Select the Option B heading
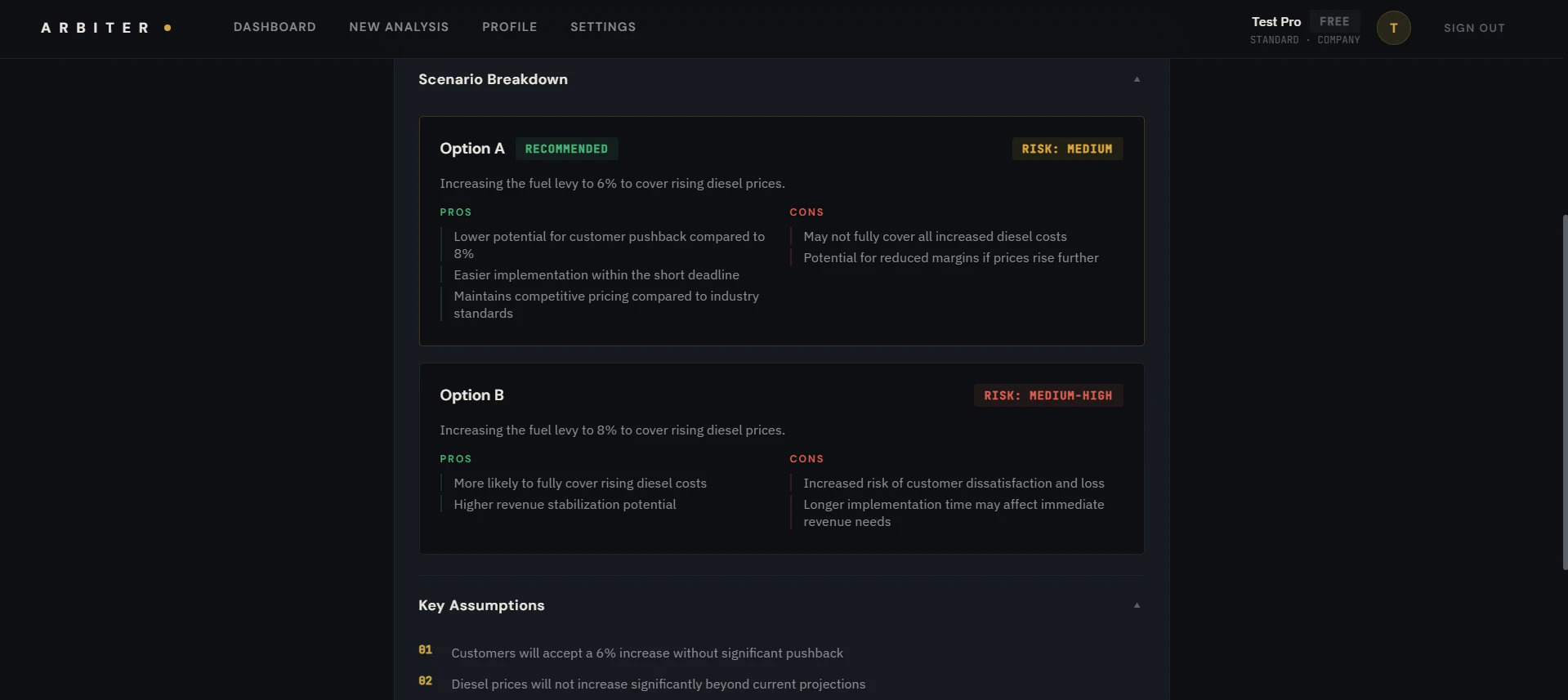Image resolution: width=1568 pixels, height=700 pixels. click(471, 395)
